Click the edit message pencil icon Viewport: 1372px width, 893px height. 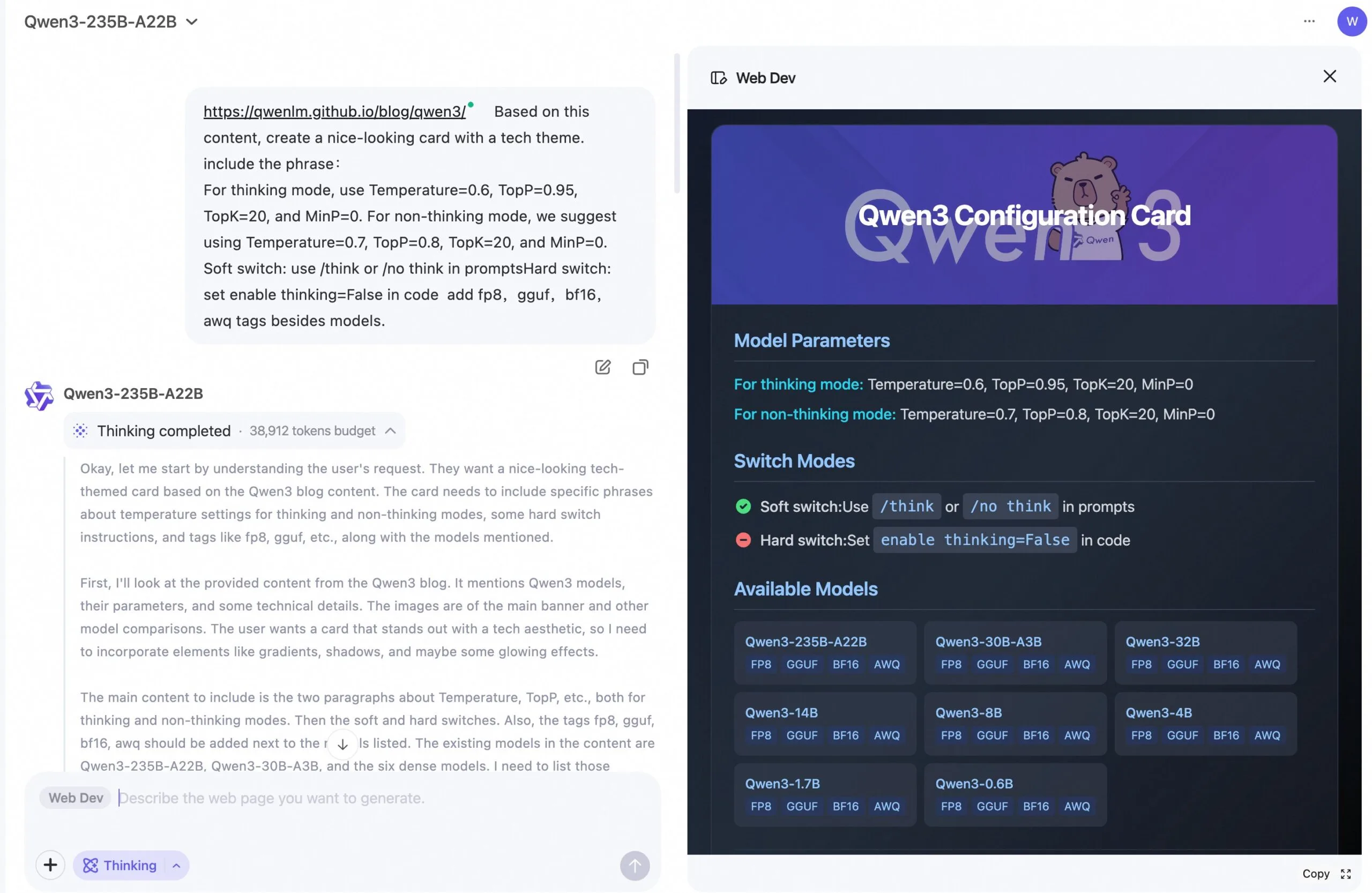pos(602,367)
